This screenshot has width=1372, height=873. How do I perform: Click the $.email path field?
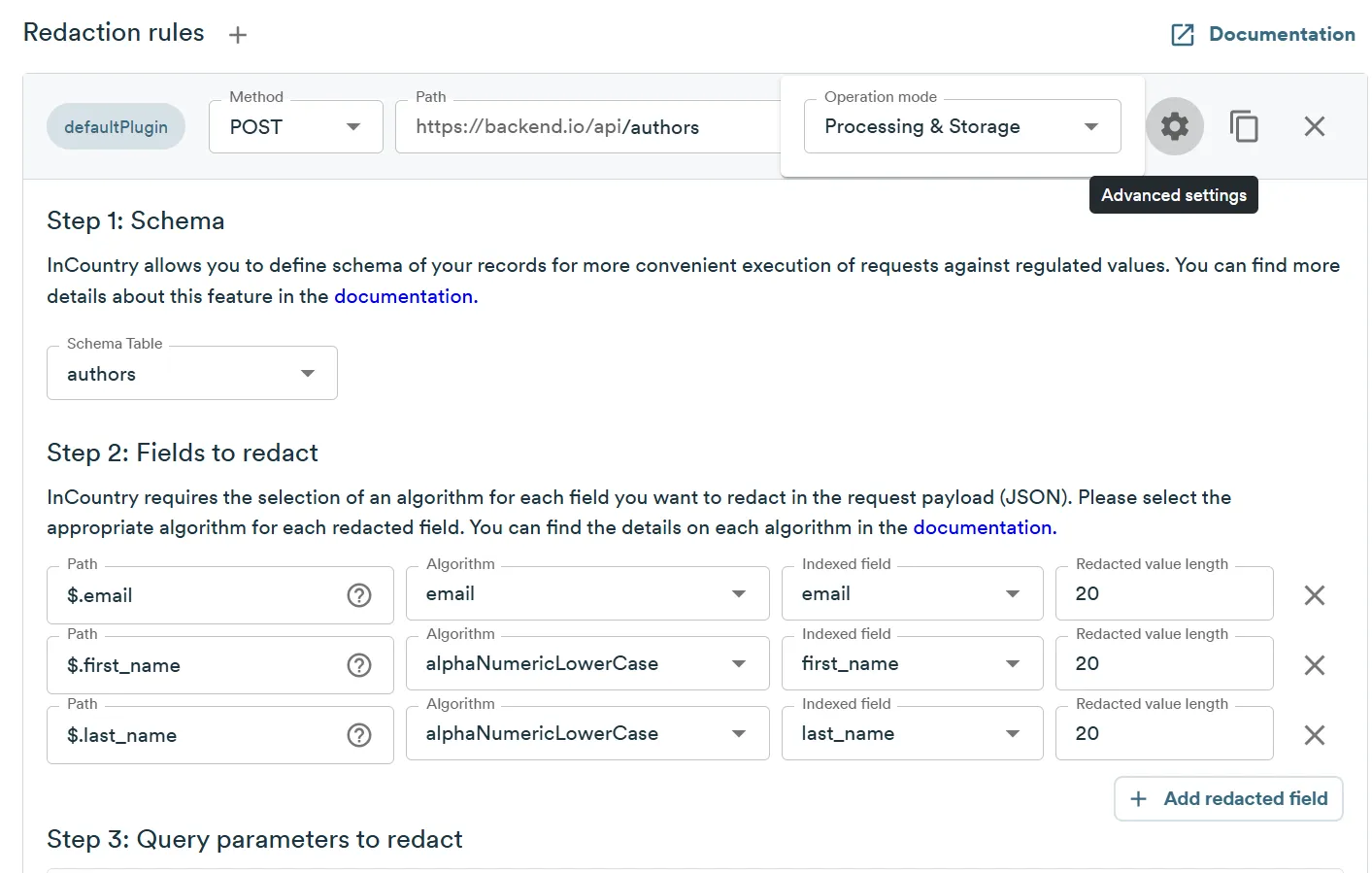pos(220,595)
